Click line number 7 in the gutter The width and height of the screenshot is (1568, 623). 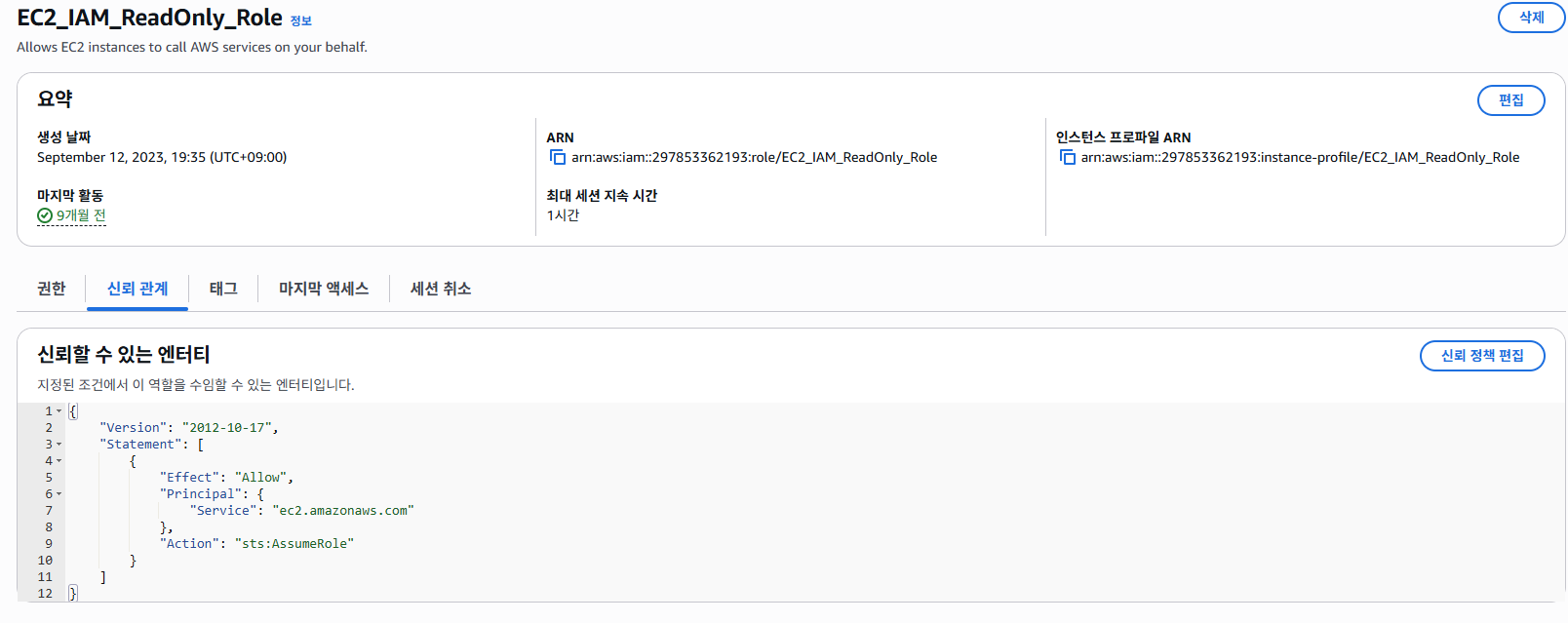coord(49,511)
